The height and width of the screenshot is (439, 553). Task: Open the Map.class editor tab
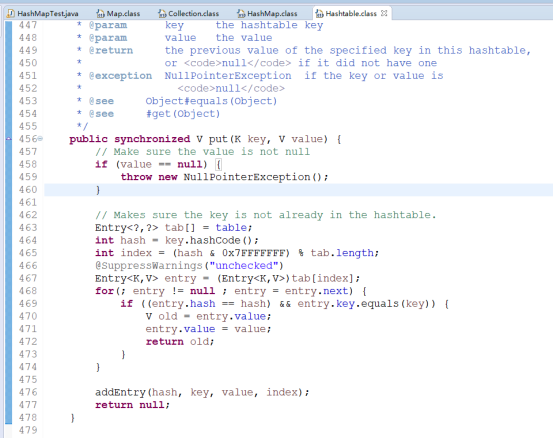click(x=123, y=13)
